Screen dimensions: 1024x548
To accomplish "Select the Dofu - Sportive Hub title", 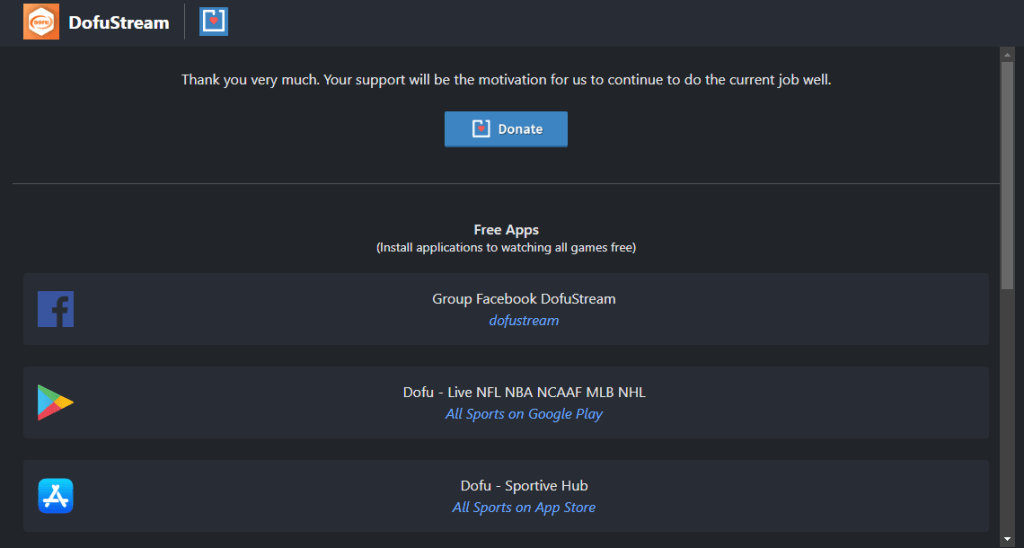I will [x=524, y=486].
